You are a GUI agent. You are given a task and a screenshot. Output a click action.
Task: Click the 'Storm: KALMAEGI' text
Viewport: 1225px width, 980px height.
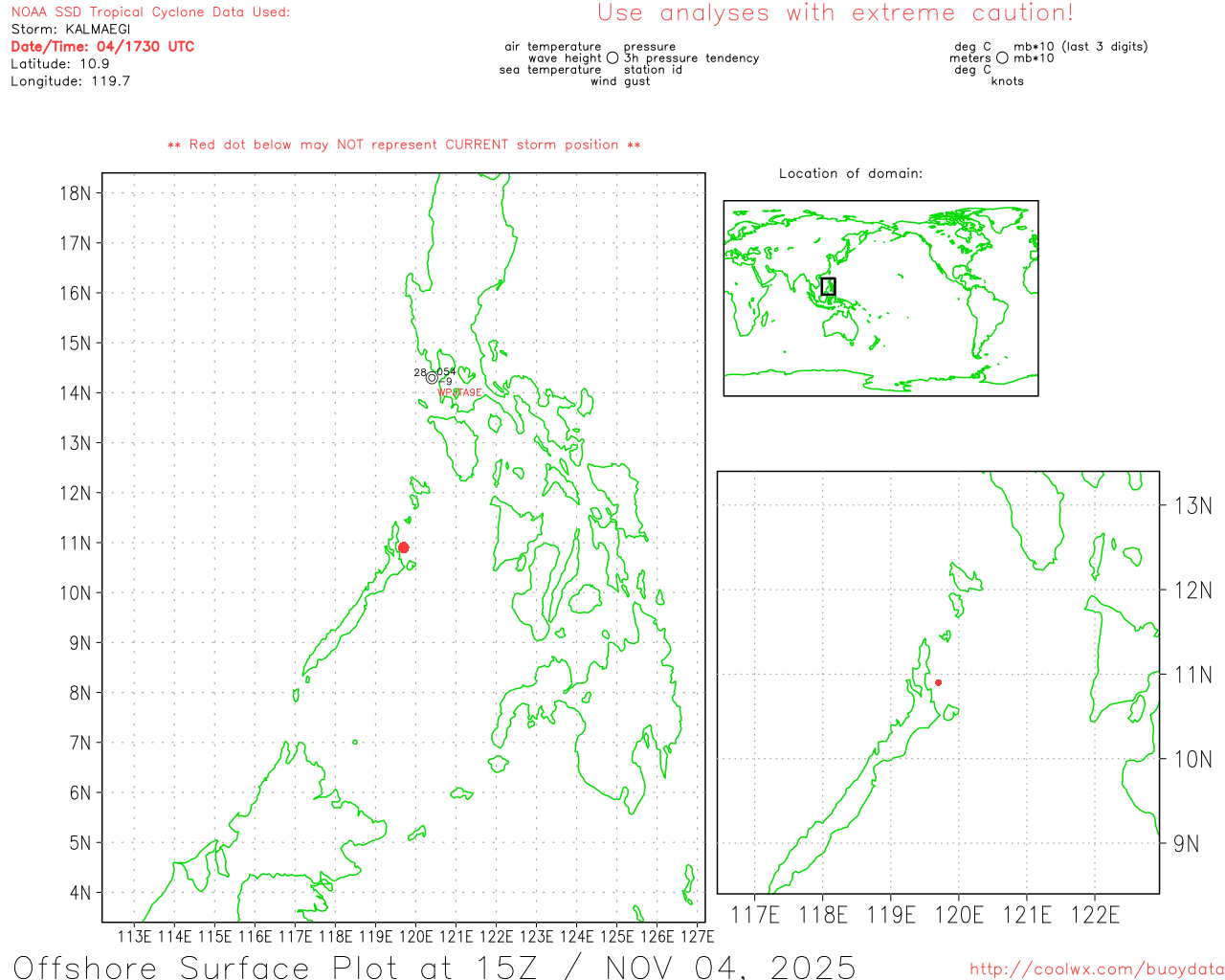pos(71,30)
